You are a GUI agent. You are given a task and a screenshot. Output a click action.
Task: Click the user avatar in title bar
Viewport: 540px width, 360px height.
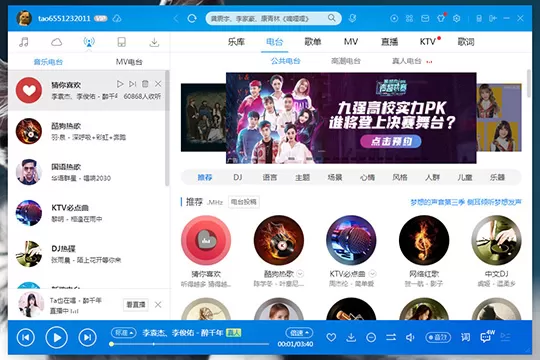(x=24, y=18)
